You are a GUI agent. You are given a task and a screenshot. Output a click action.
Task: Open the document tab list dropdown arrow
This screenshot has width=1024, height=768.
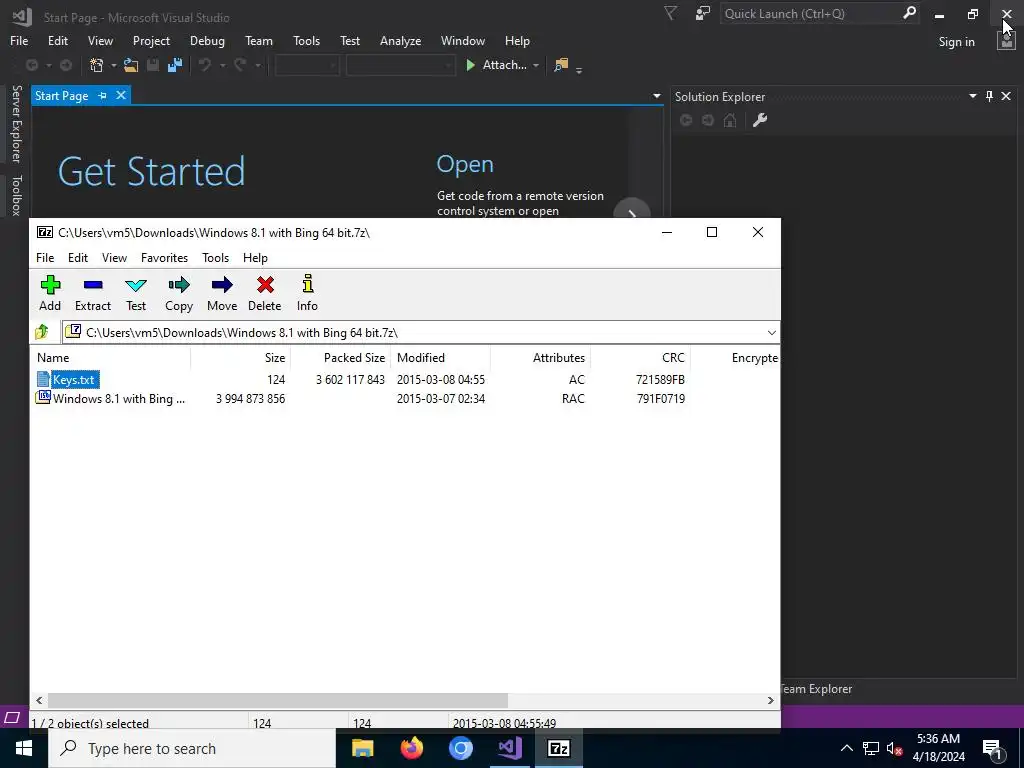656,97
